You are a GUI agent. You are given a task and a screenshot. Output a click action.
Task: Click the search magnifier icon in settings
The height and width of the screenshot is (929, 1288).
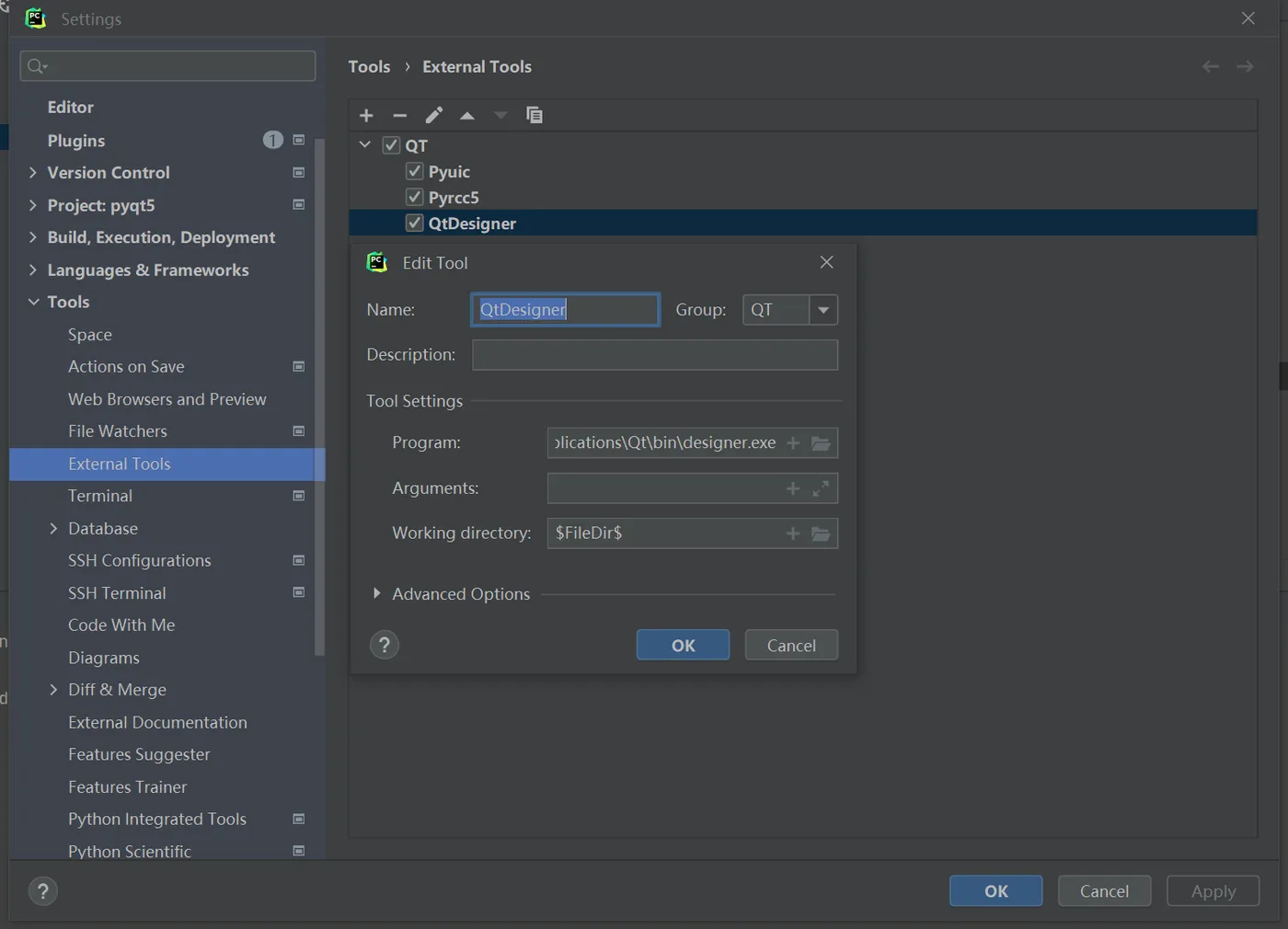click(x=37, y=66)
